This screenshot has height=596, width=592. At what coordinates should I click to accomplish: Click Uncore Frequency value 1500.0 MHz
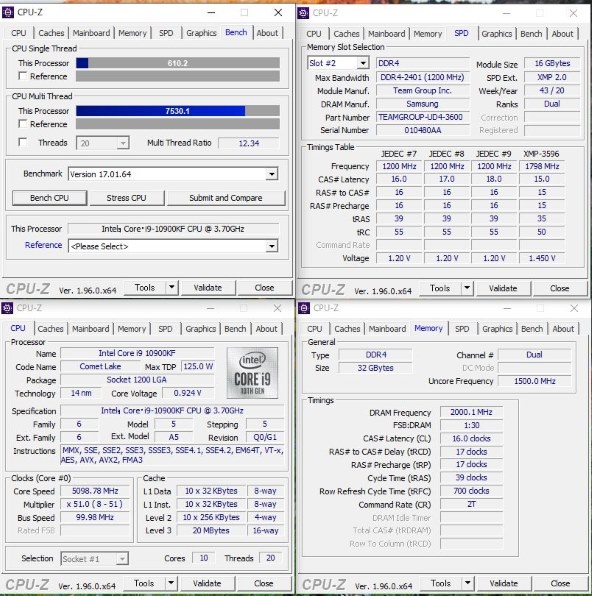tap(535, 381)
